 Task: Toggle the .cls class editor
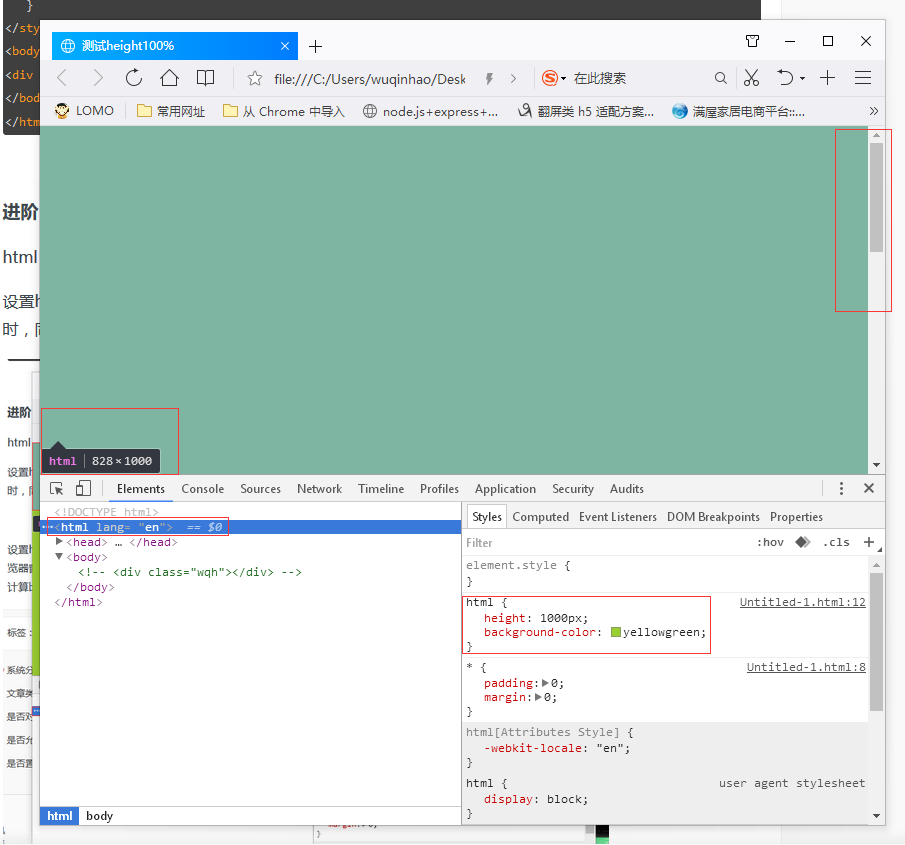pos(836,543)
